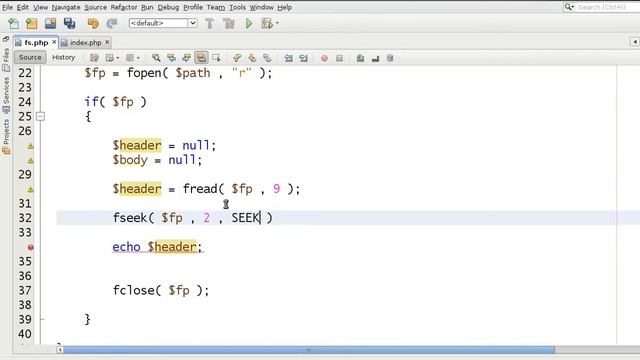The image size is (640, 360).
Task: Open the Tools menu
Action: (237, 7)
